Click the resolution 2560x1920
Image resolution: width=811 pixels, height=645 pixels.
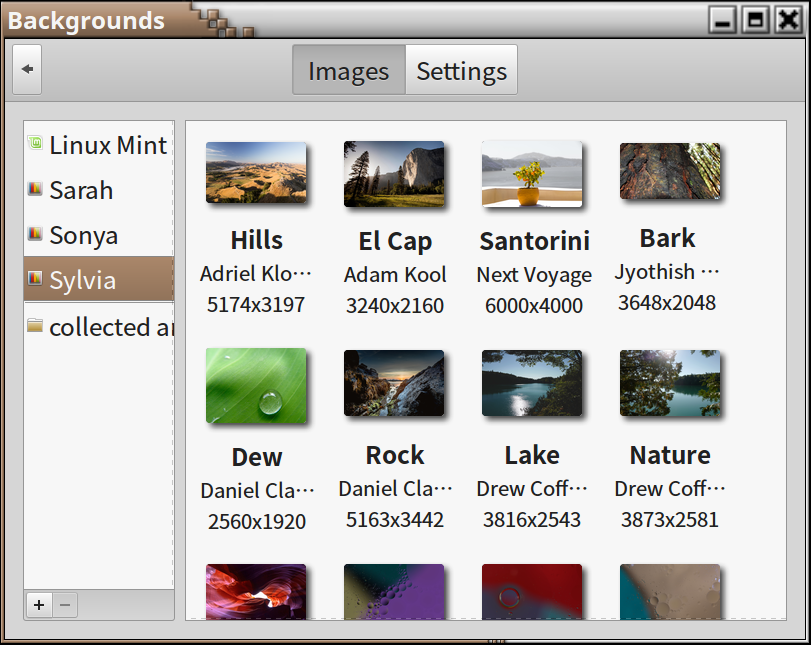[257, 521]
